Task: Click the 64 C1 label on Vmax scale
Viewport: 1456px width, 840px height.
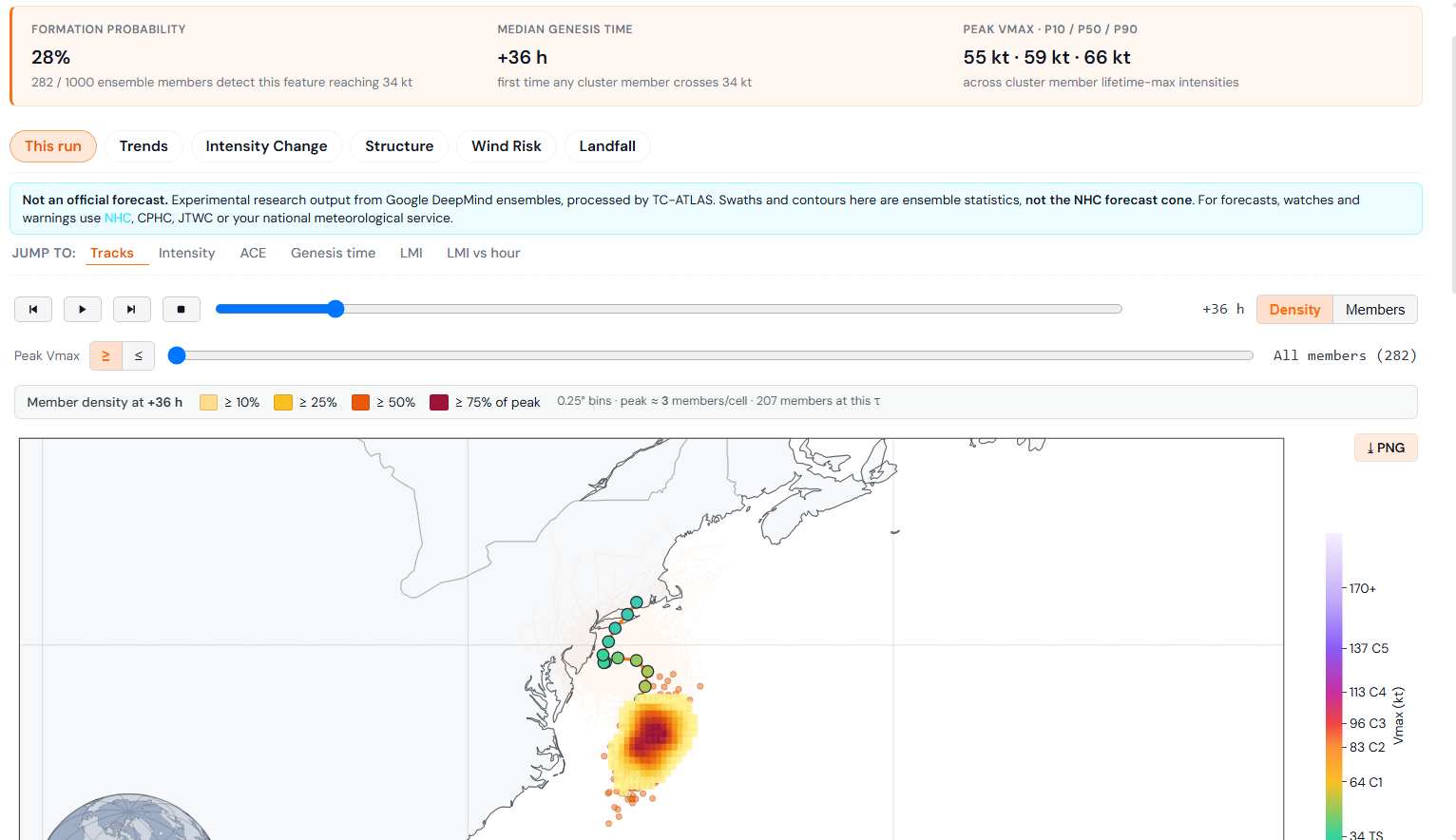Action: click(1366, 782)
